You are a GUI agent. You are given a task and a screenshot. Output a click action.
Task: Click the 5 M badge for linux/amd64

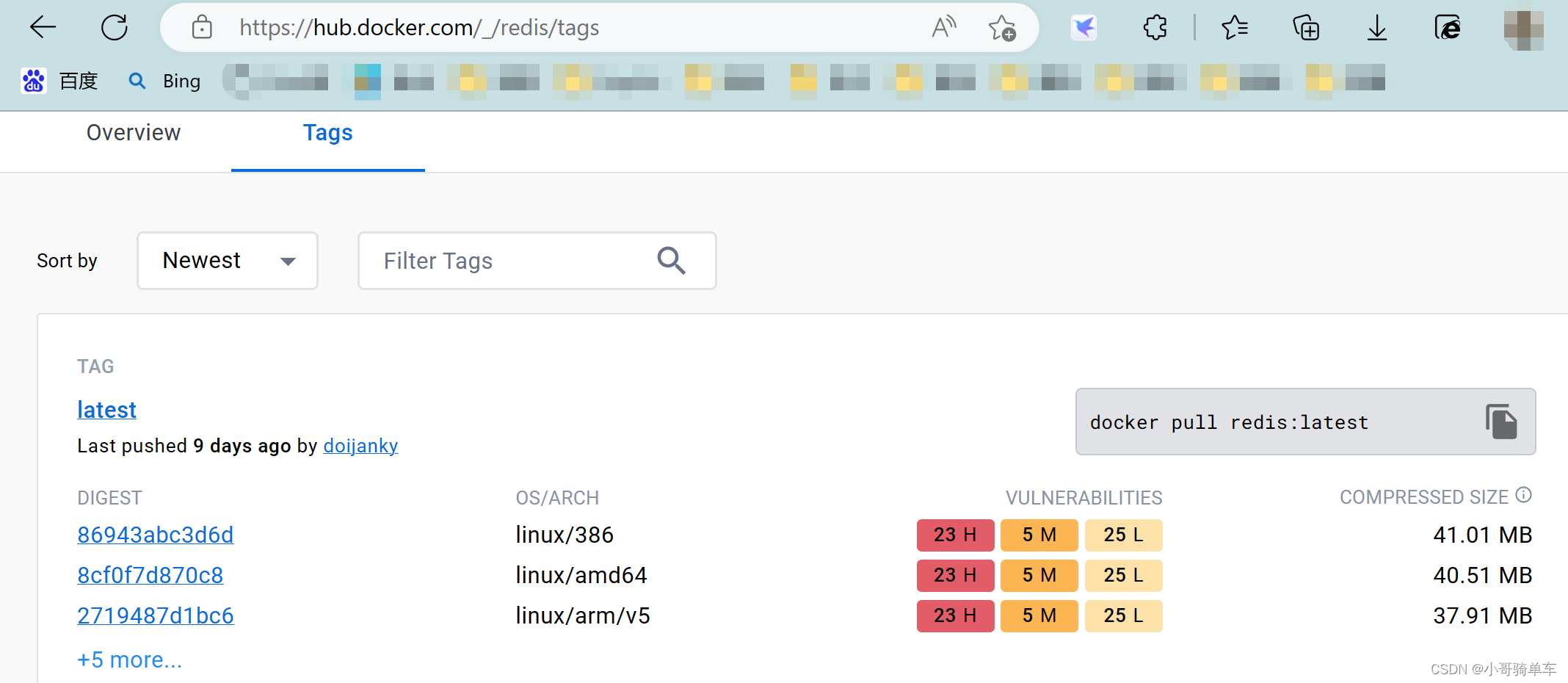click(1039, 575)
